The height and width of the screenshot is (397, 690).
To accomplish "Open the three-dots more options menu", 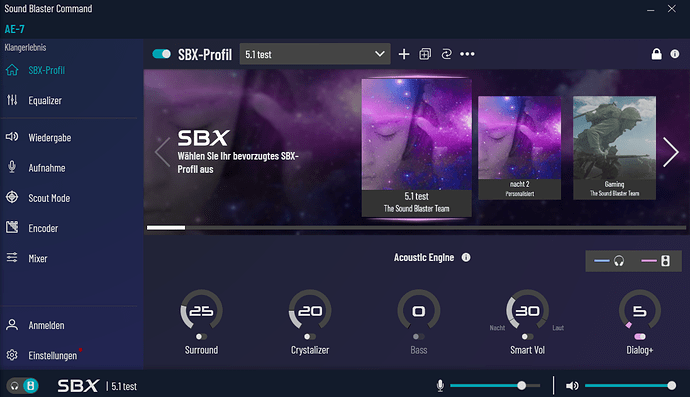I will 467,54.
